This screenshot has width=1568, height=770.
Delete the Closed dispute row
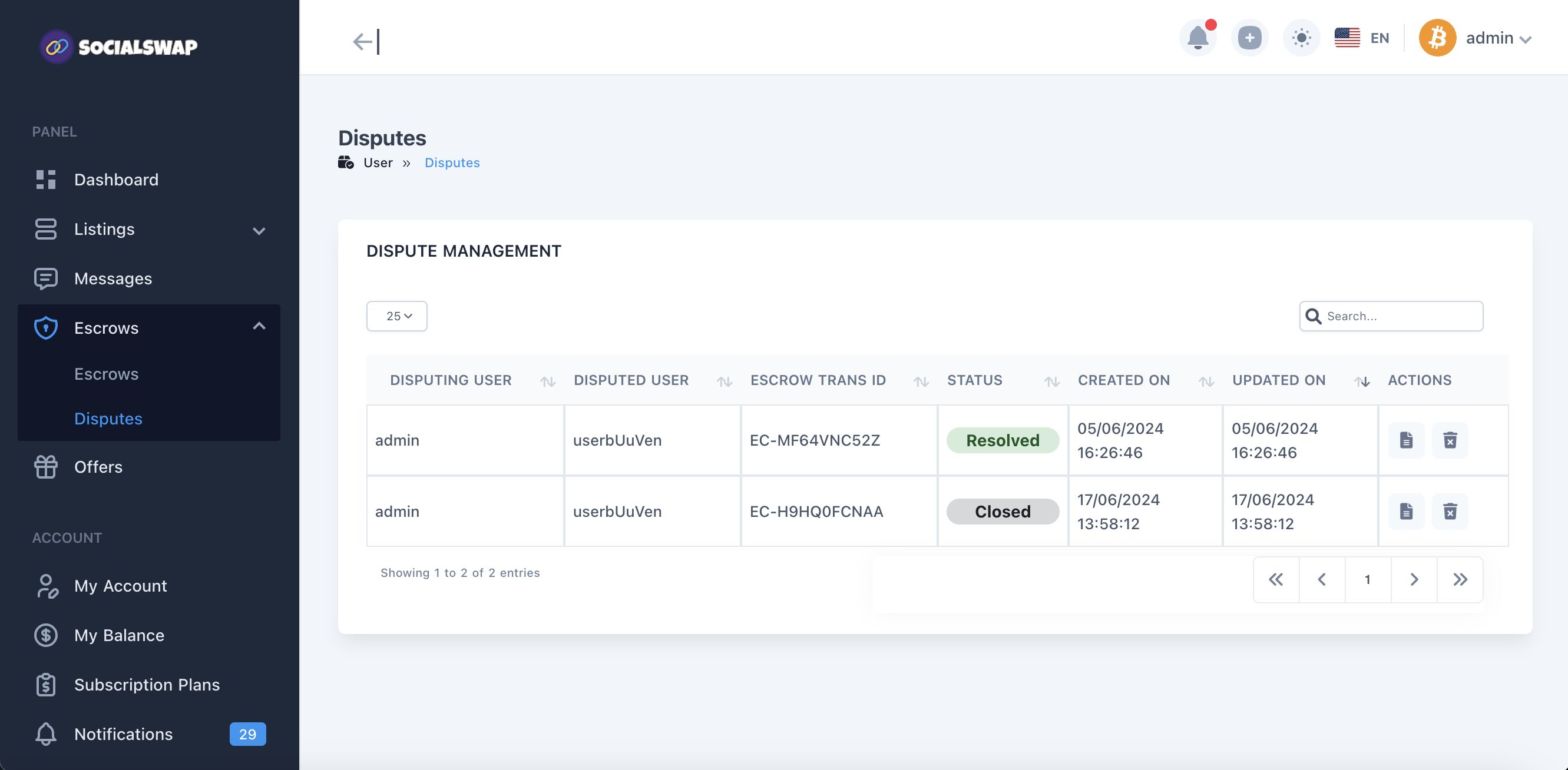click(1450, 511)
